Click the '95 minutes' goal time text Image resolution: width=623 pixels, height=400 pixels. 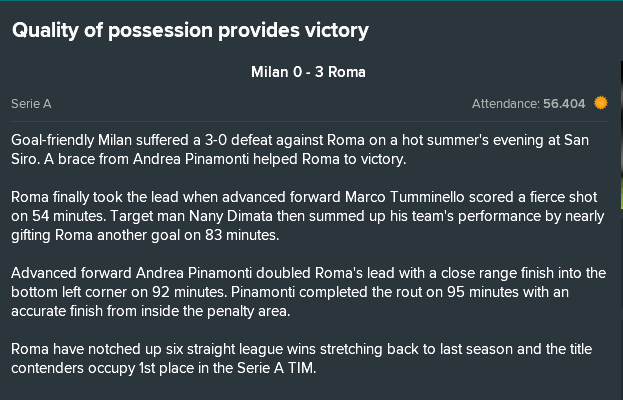coord(483,292)
